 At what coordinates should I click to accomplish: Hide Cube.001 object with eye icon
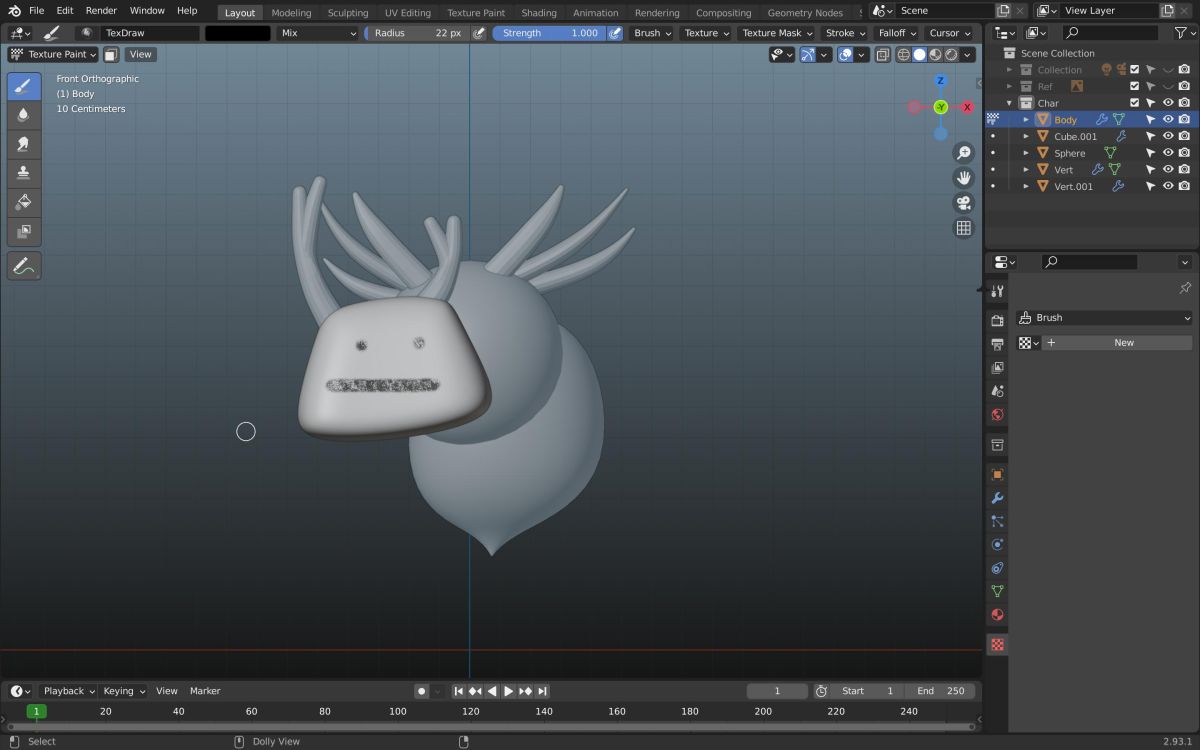1167,136
